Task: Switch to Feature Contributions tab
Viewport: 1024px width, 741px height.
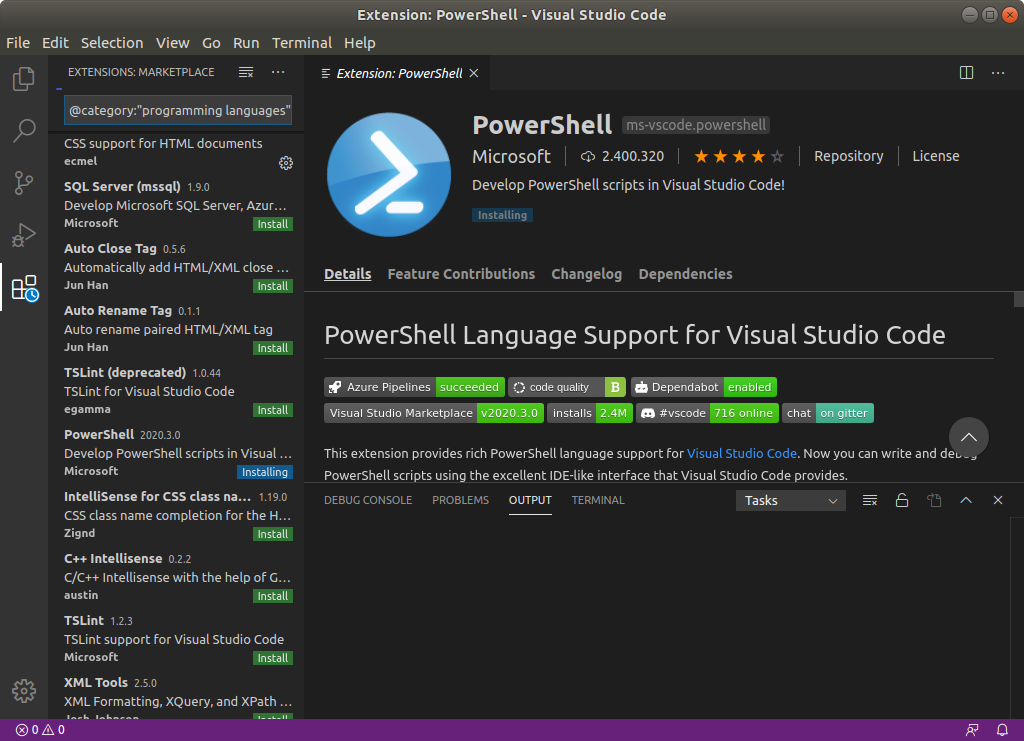Action: click(x=461, y=274)
